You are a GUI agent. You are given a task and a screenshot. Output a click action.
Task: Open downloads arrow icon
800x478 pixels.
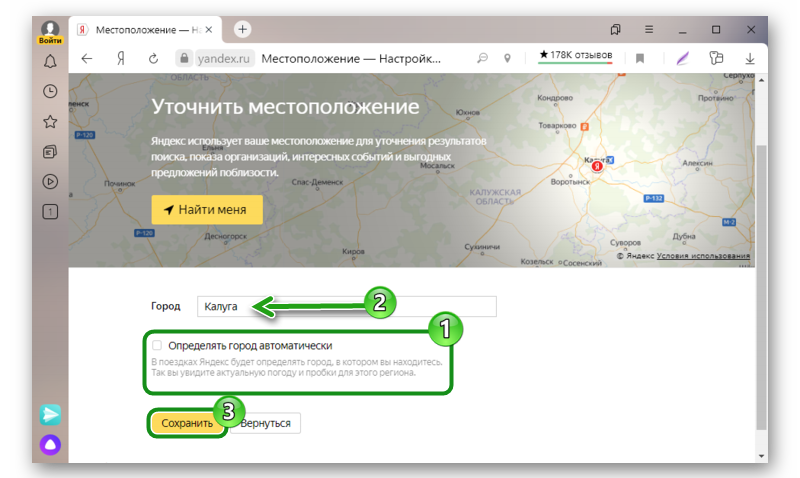749,59
